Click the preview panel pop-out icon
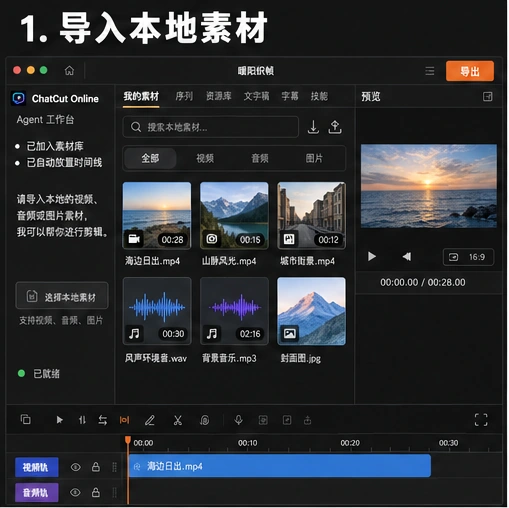509x508 pixels. pyautogui.click(x=487, y=97)
